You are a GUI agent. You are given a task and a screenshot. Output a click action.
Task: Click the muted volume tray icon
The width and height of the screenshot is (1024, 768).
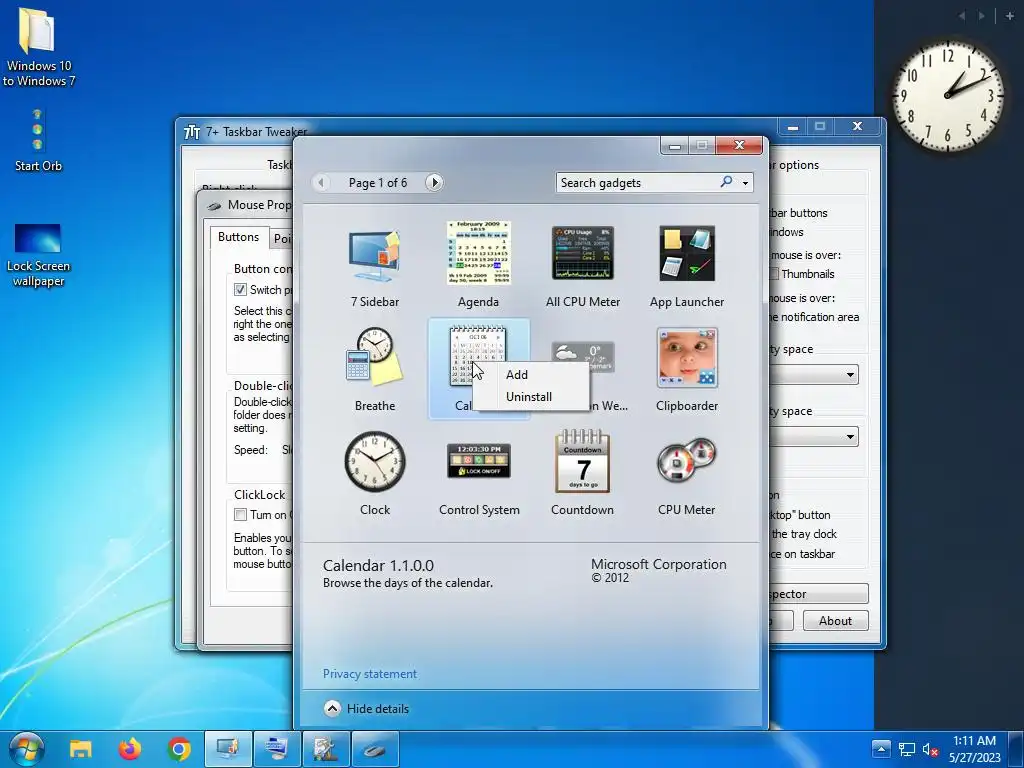931,750
